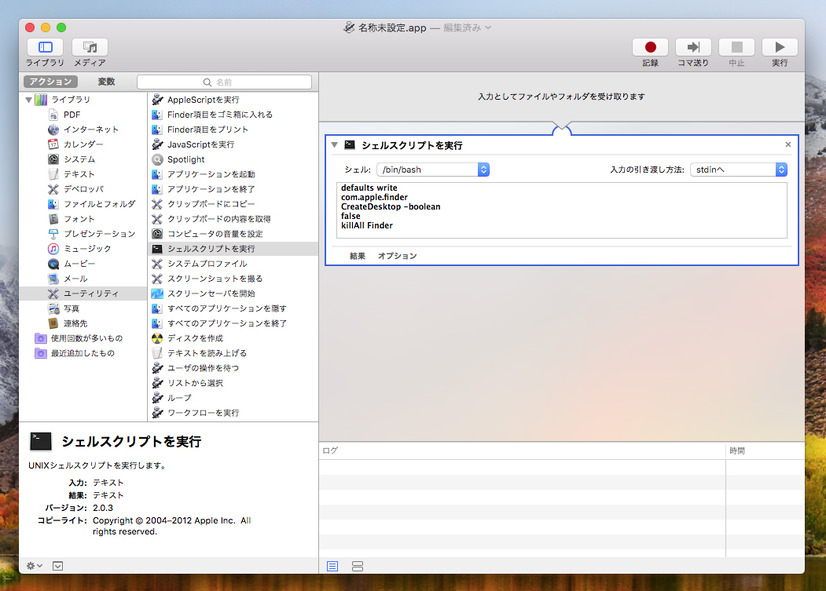This screenshot has height=591, width=826.
Task: Show the log view list icon
Action: coord(332,566)
